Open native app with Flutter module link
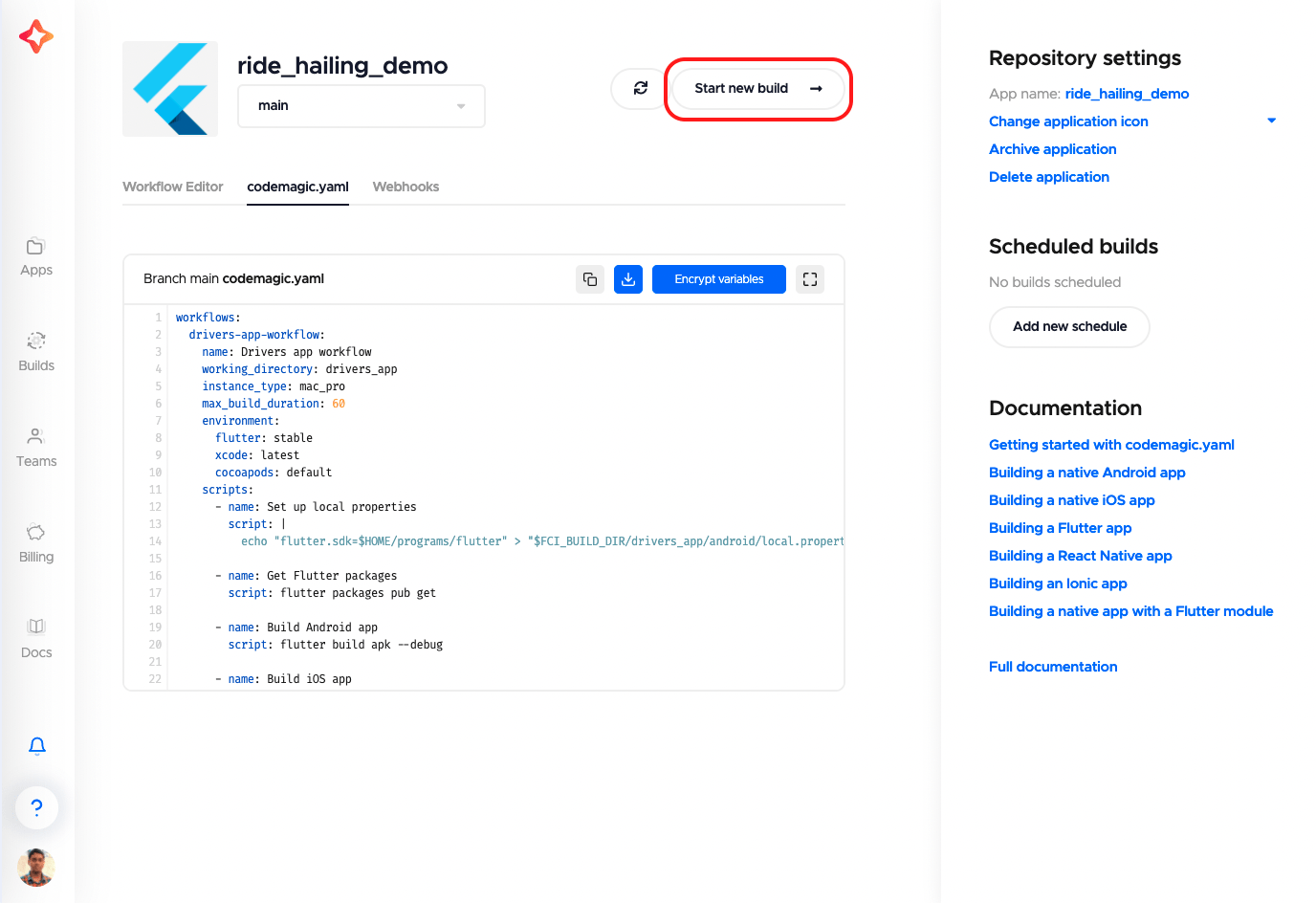1316x903 pixels. pos(1130,611)
